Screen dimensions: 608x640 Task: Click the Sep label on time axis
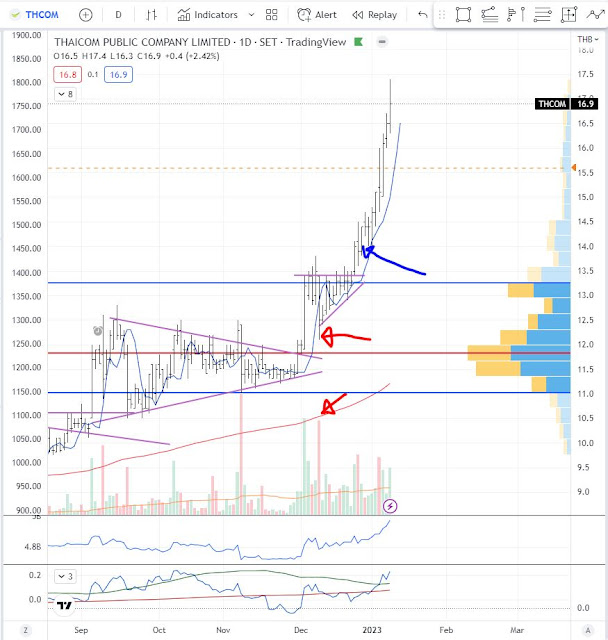point(81,630)
